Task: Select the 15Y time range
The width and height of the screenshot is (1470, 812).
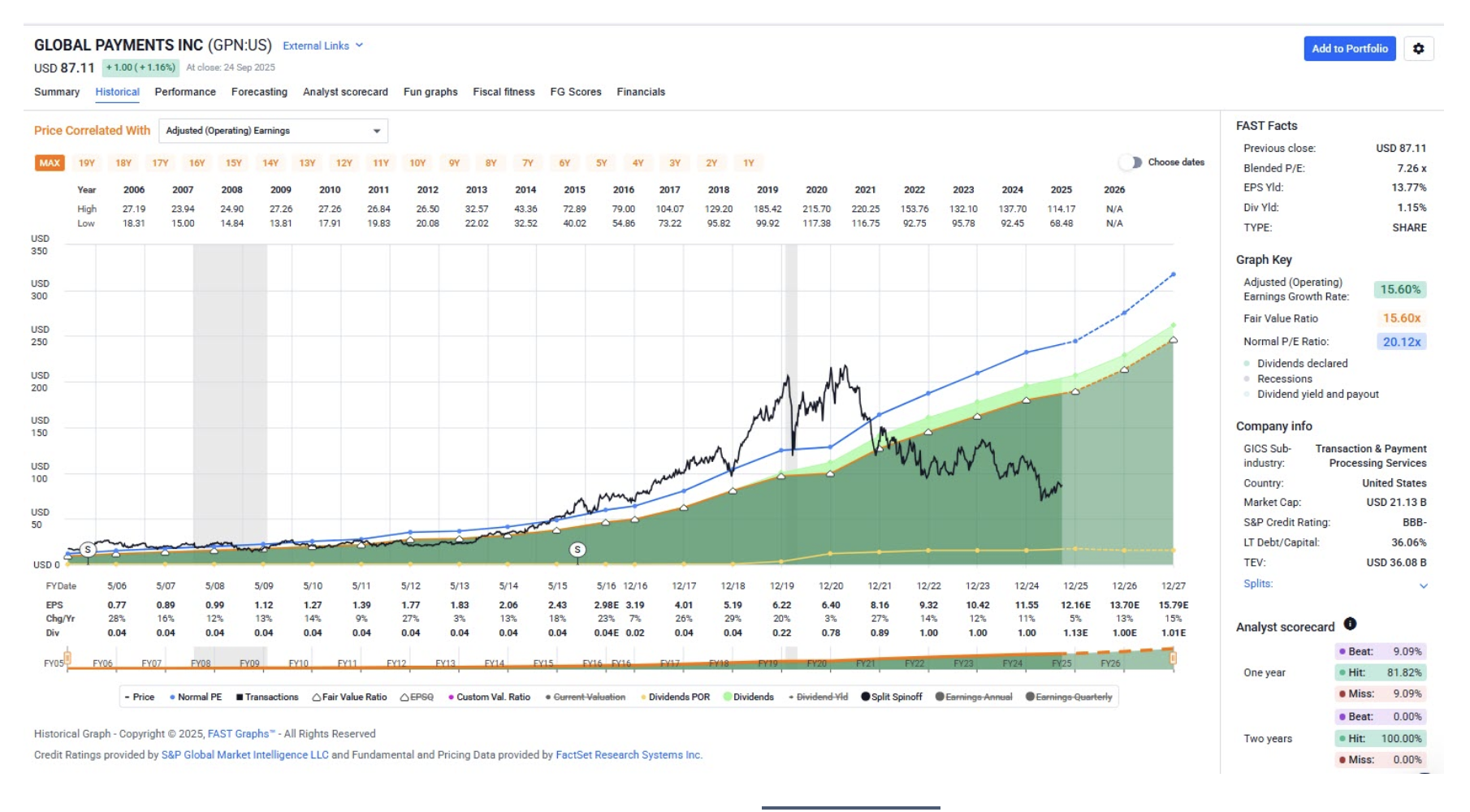Action: tap(234, 163)
